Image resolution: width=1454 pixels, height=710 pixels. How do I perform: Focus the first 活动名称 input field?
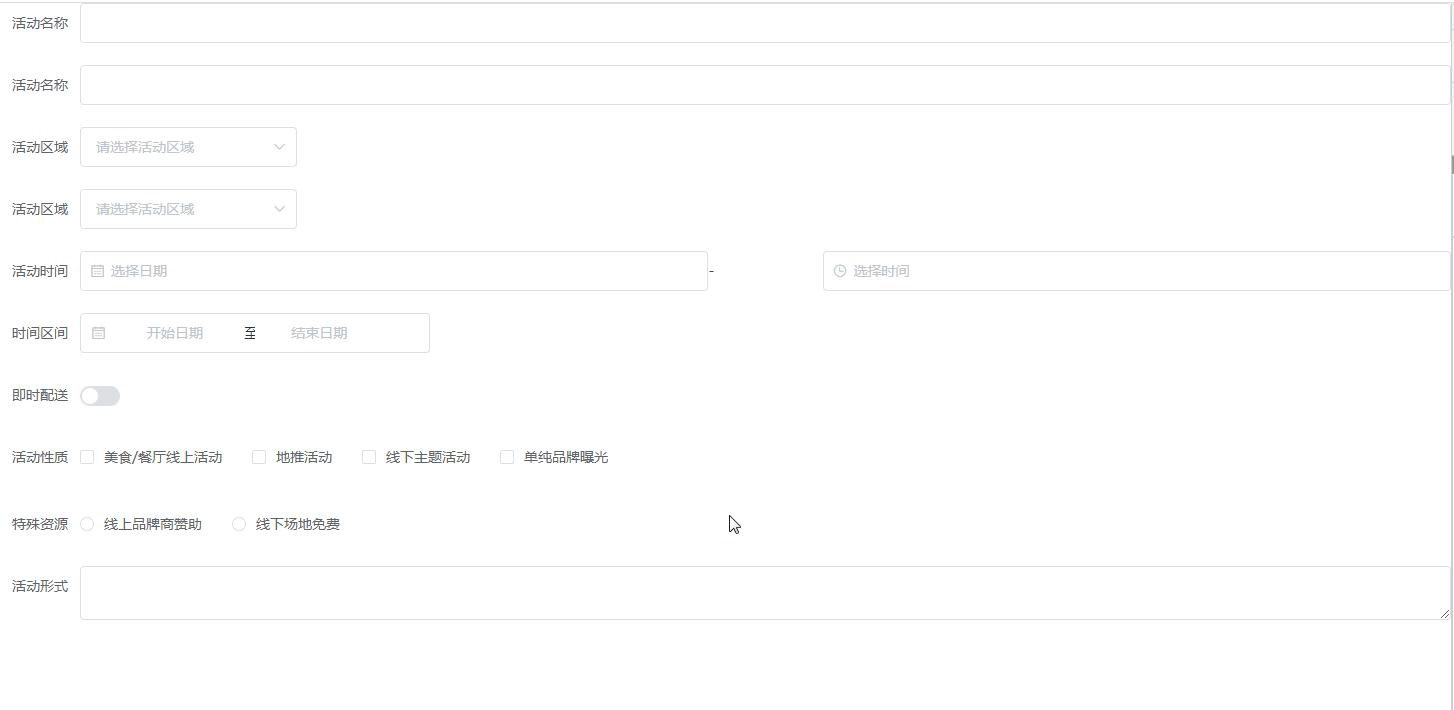765,23
